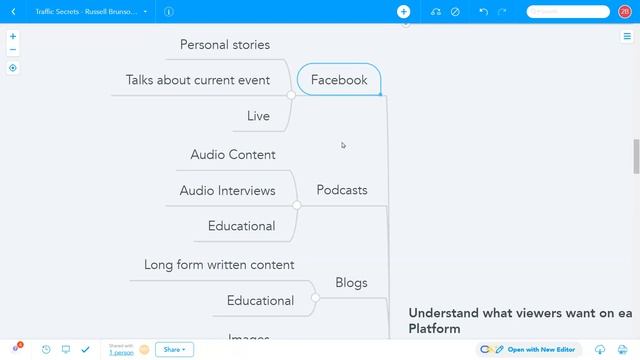Click Open with New Editor button
The height and width of the screenshot is (360, 640).
pos(529,349)
